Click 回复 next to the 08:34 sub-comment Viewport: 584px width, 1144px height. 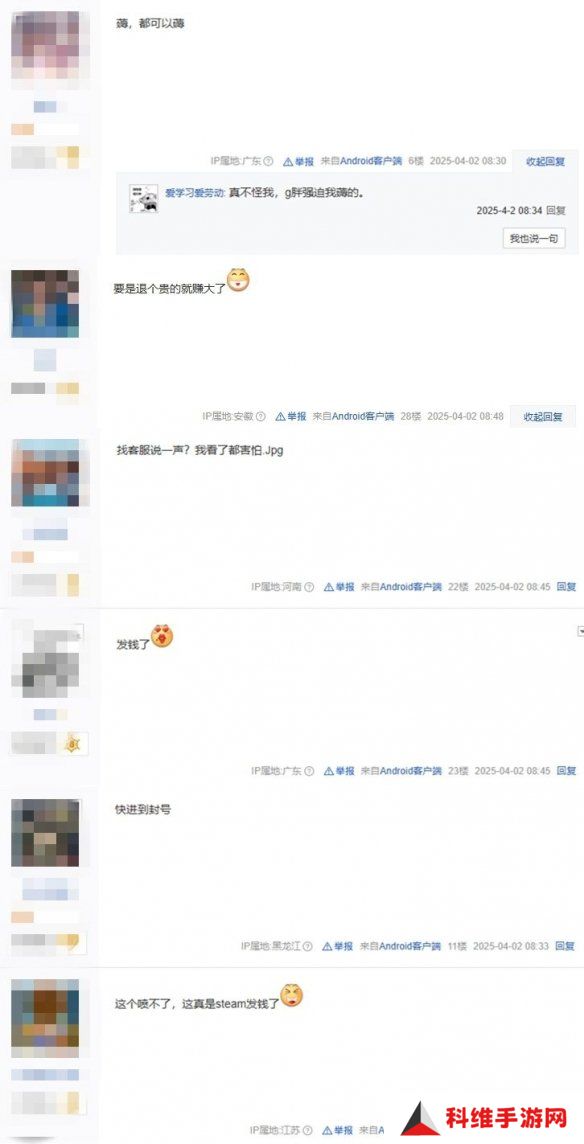pyautogui.click(x=556, y=210)
